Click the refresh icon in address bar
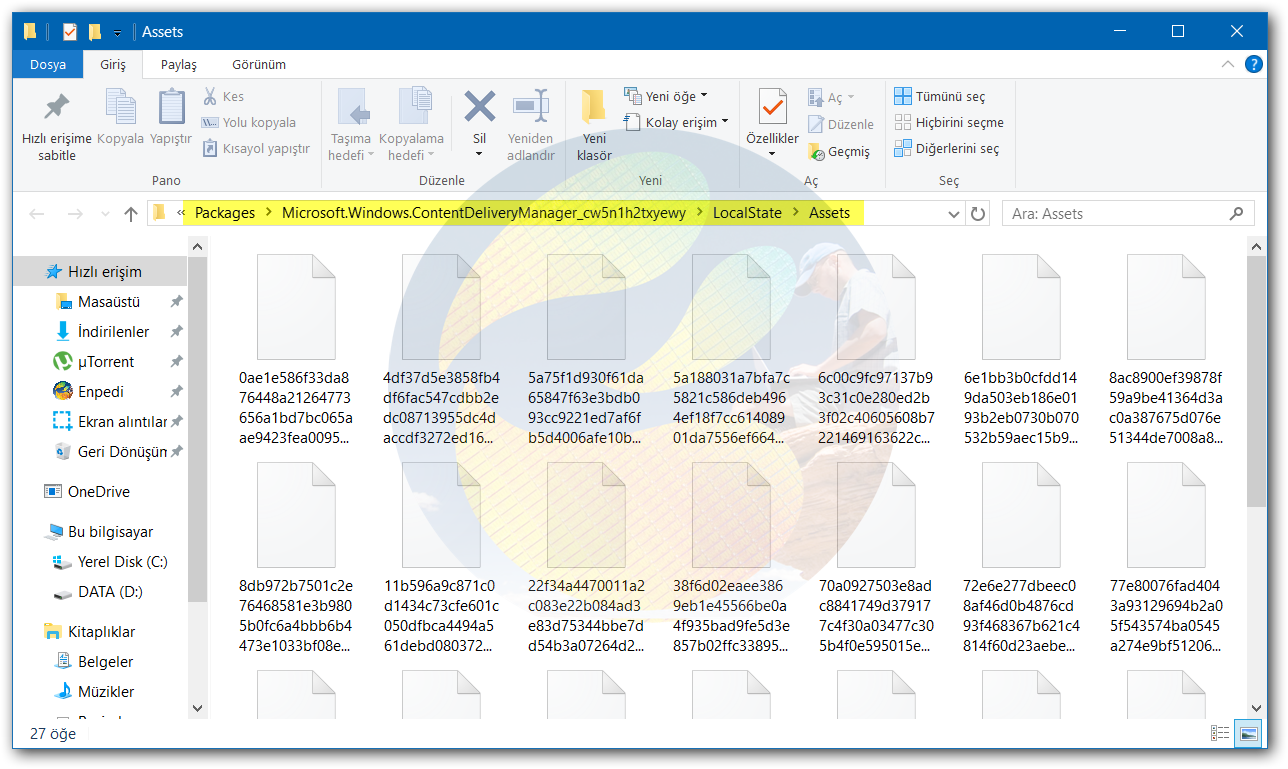The image size is (1288, 769). point(977,213)
